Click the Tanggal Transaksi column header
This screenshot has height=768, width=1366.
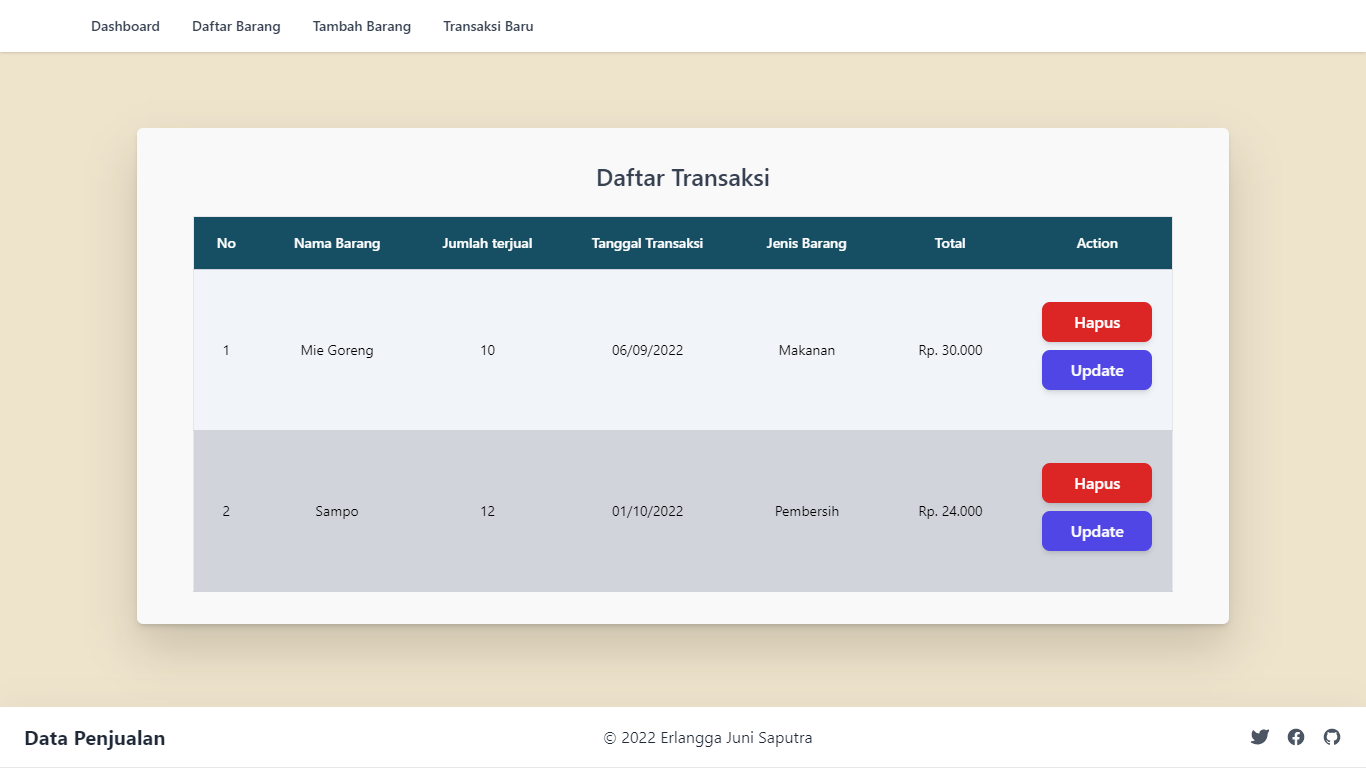(647, 243)
